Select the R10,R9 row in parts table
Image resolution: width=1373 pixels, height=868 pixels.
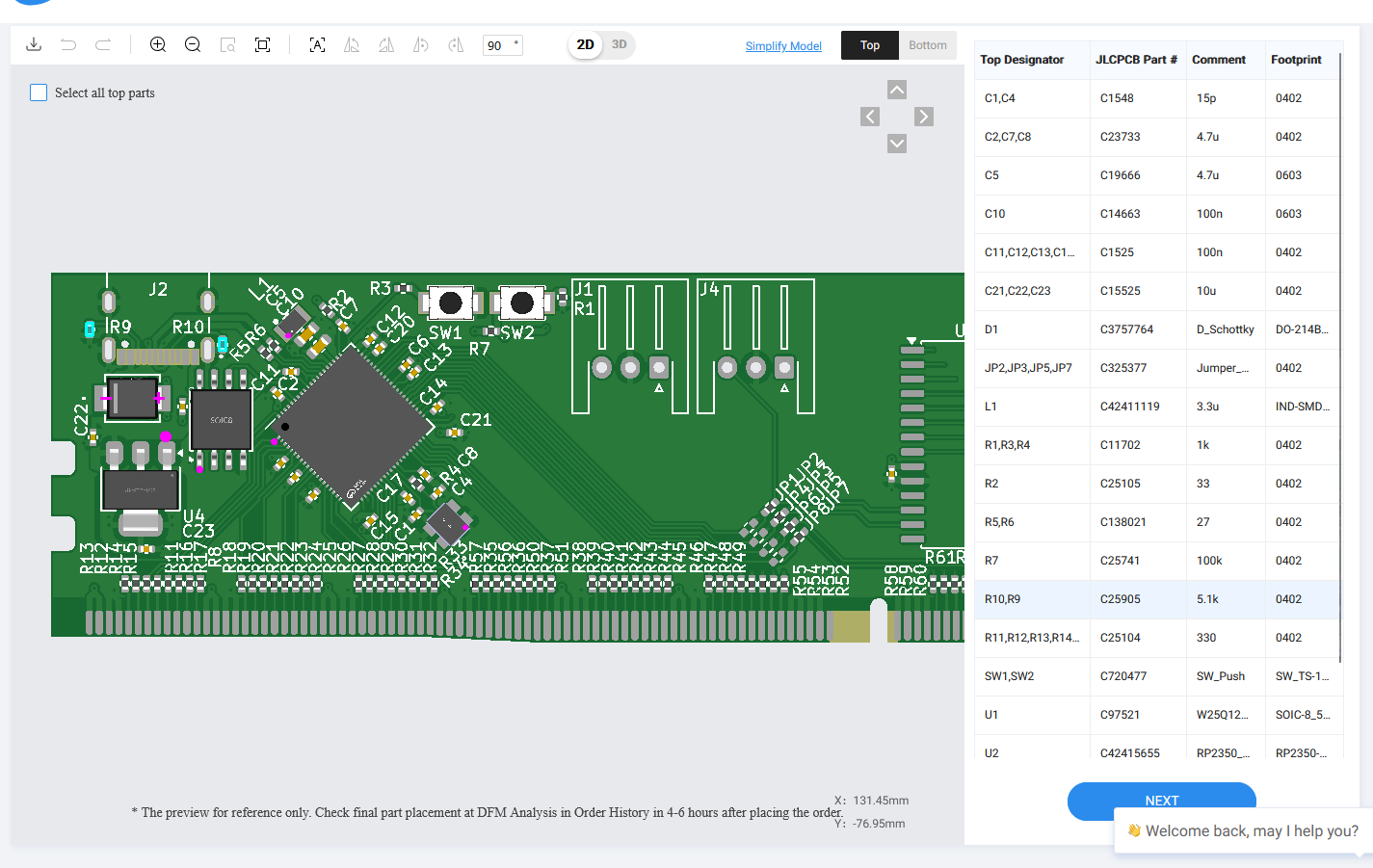(x=1156, y=599)
